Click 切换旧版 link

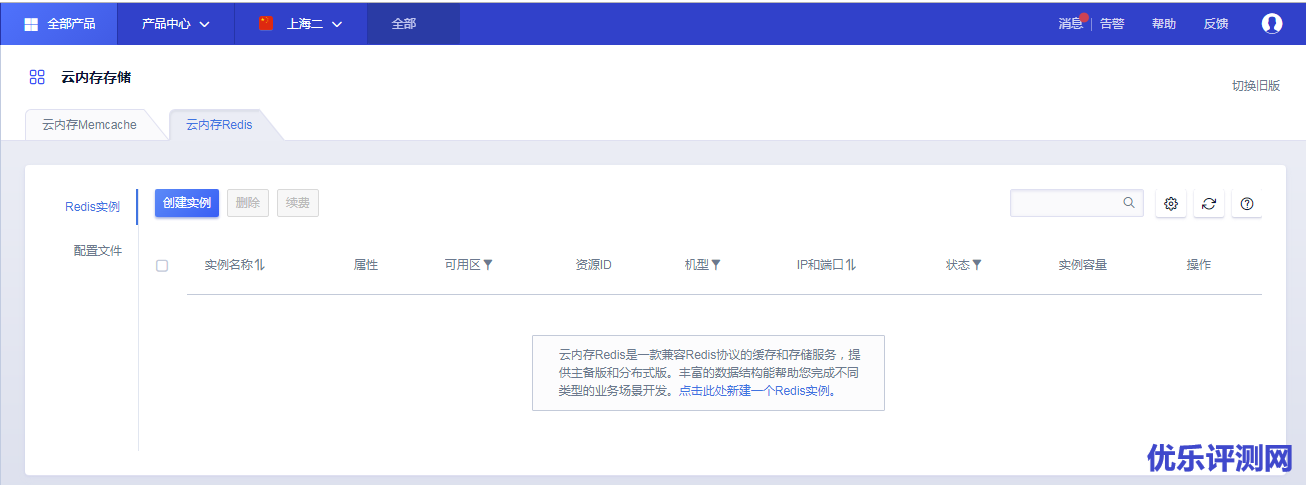(1256, 85)
